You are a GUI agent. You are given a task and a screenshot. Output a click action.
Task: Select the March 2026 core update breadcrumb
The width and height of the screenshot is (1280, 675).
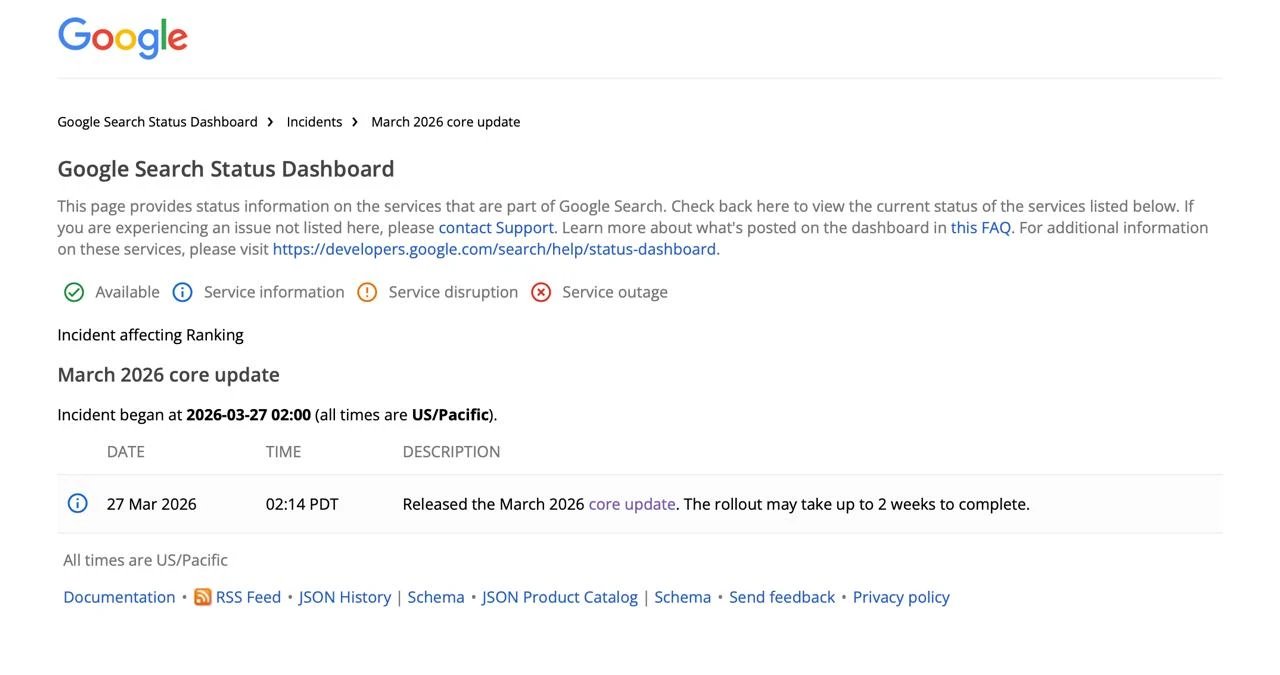[x=445, y=122]
